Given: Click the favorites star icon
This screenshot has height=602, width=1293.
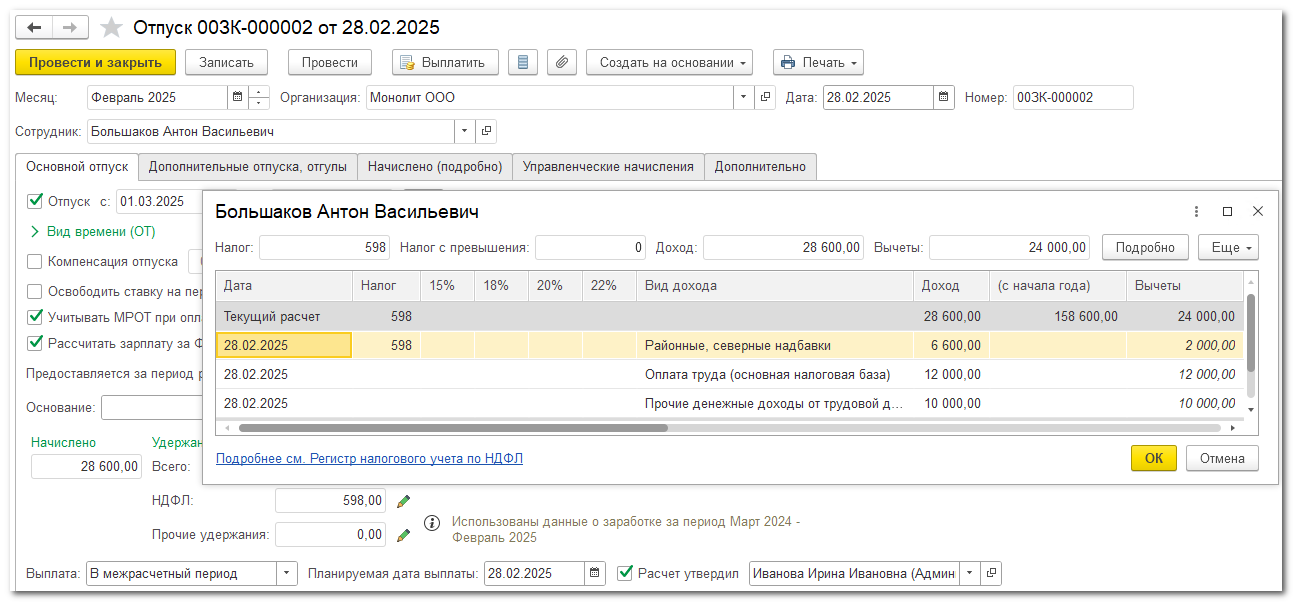Looking at the screenshot, I should coord(112,27).
